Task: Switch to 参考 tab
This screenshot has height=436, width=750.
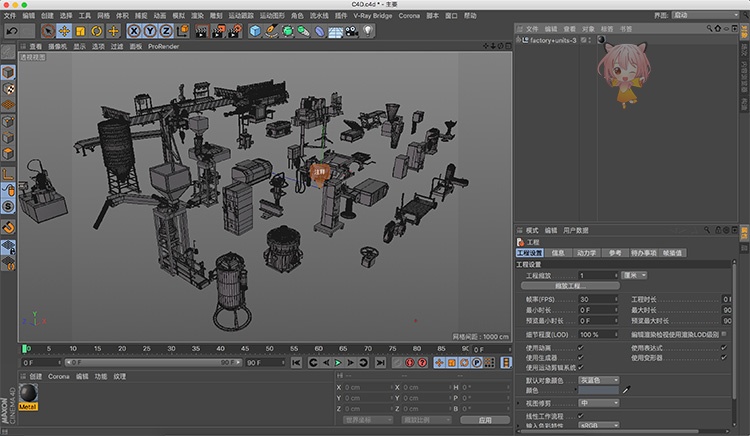Action: click(x=615, y=253)
